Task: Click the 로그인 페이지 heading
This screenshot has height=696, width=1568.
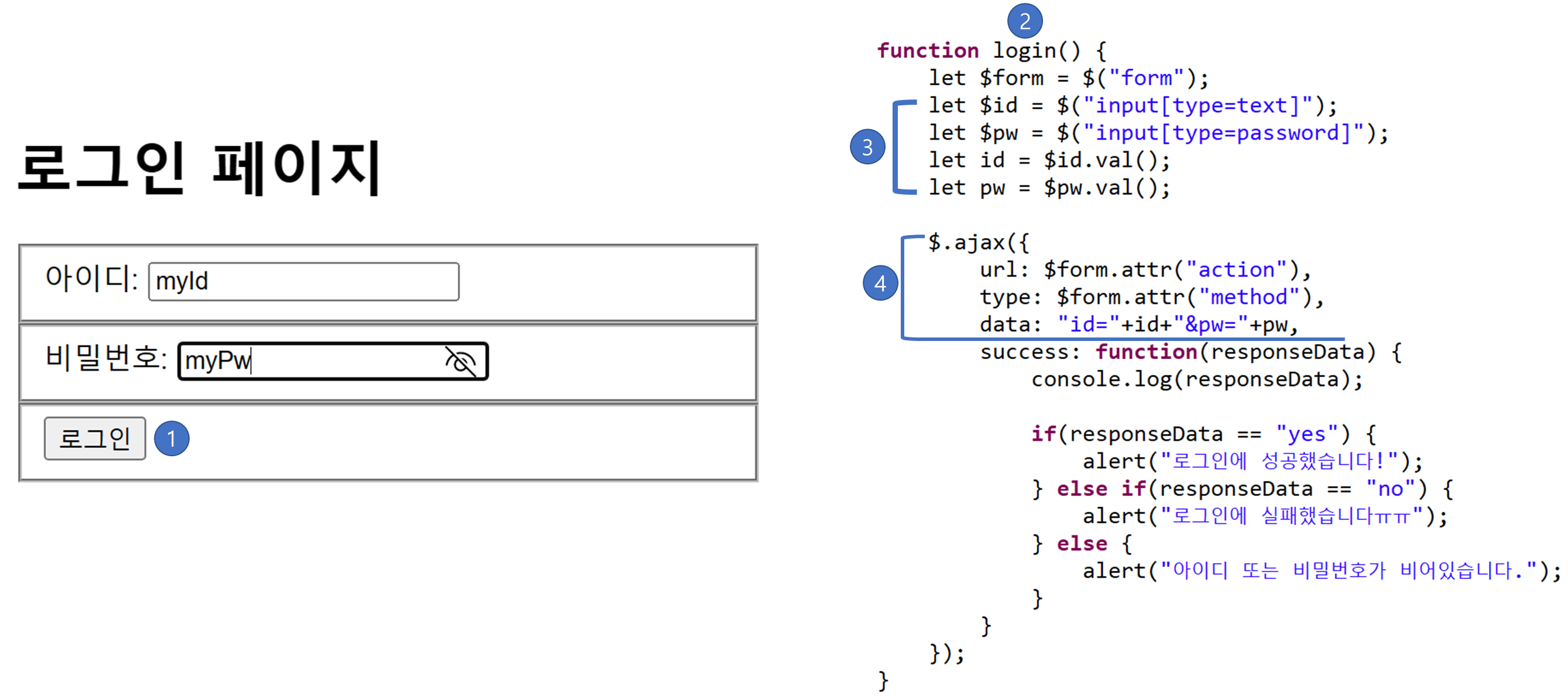Action: tap(200, 168)
